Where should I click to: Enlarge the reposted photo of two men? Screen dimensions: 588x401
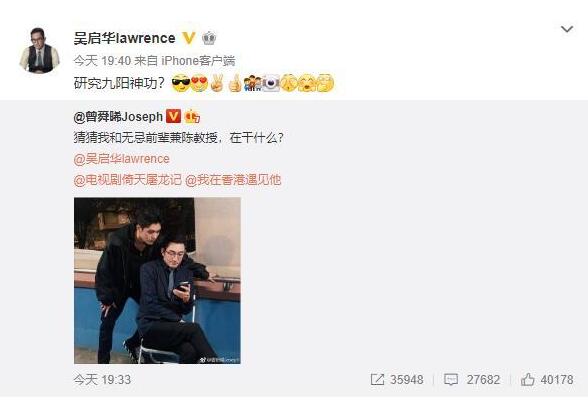pos(157,280)
